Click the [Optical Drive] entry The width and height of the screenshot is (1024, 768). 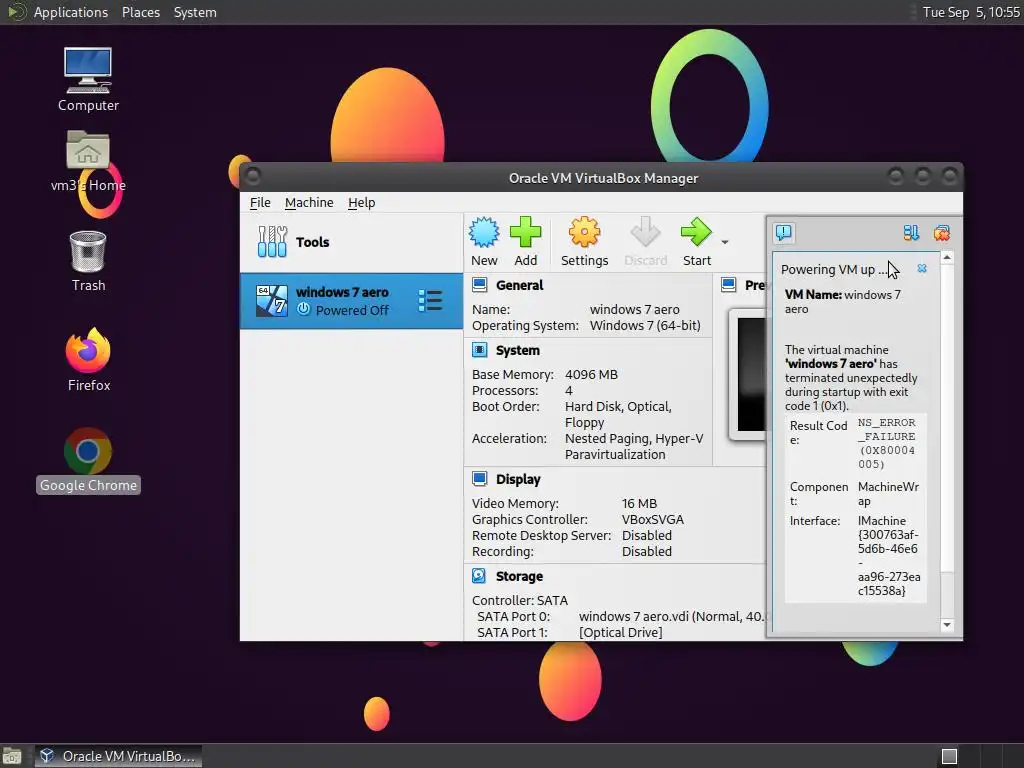click(x=620, y=632)
